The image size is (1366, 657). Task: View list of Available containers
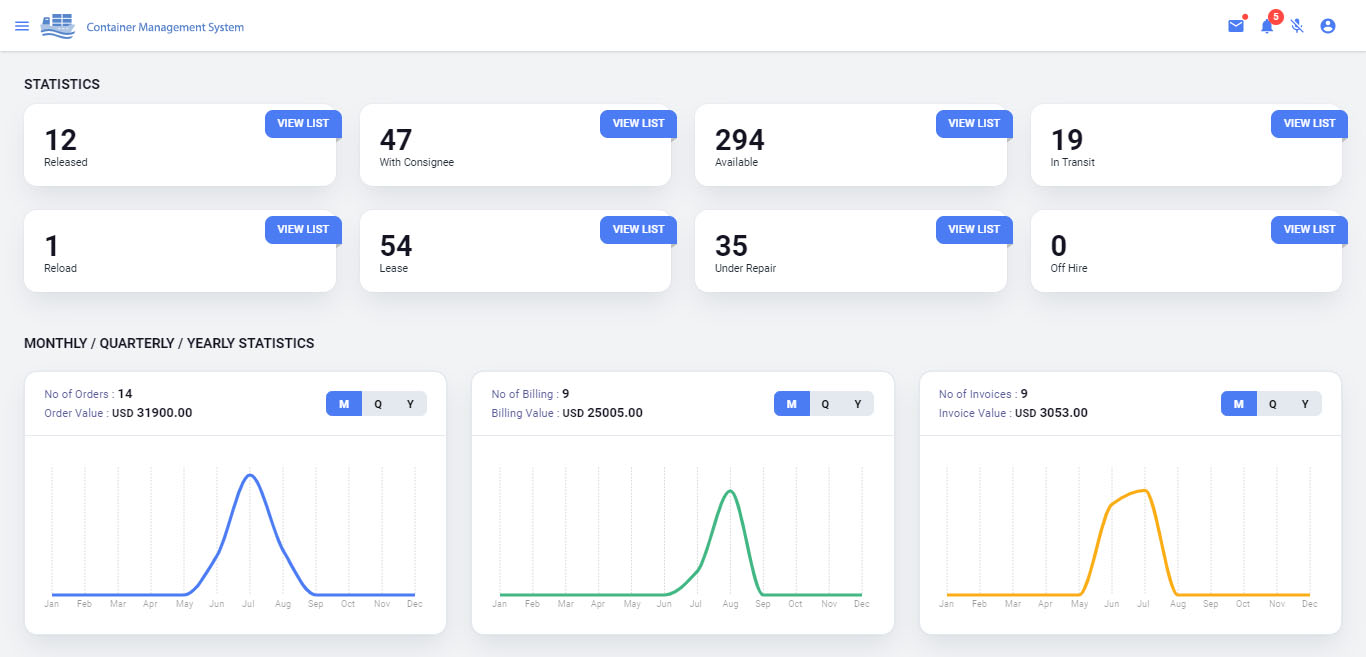(974, 124)
